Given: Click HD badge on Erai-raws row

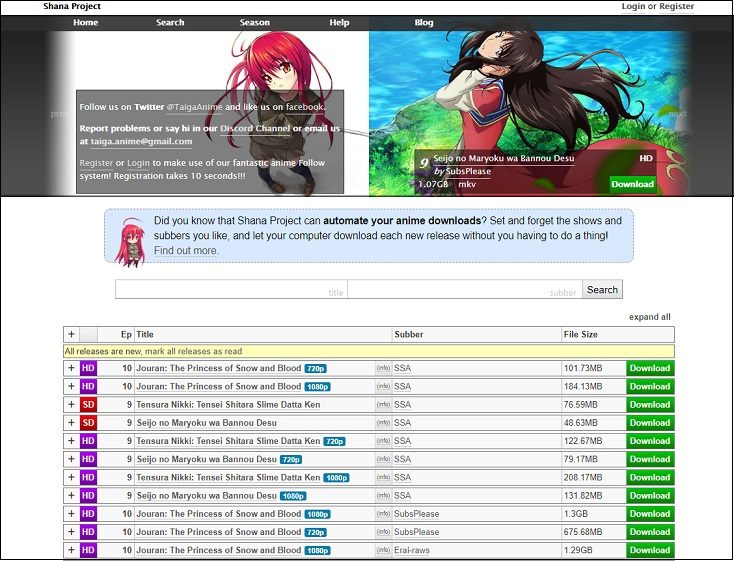Looking at the screenshot, I should [x=88, y=550].
